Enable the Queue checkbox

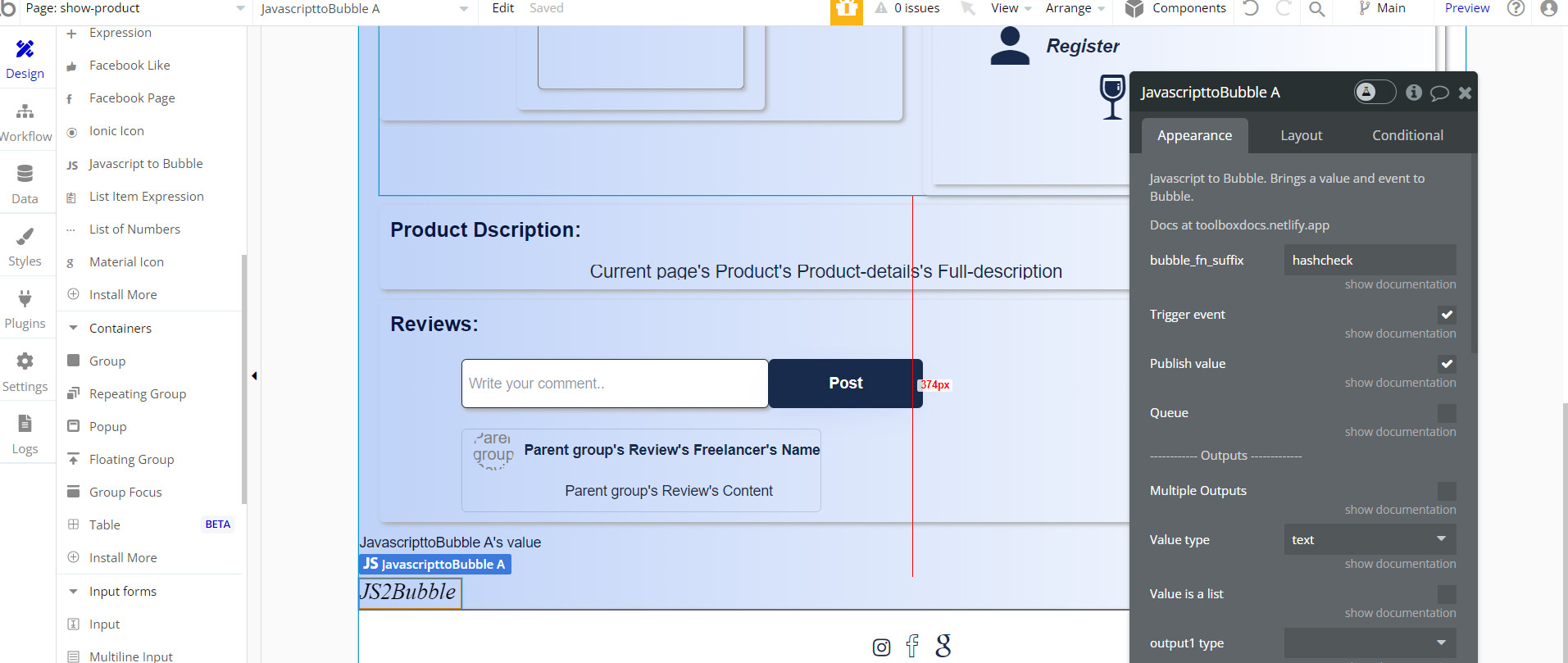click(x=1447, y=413)
